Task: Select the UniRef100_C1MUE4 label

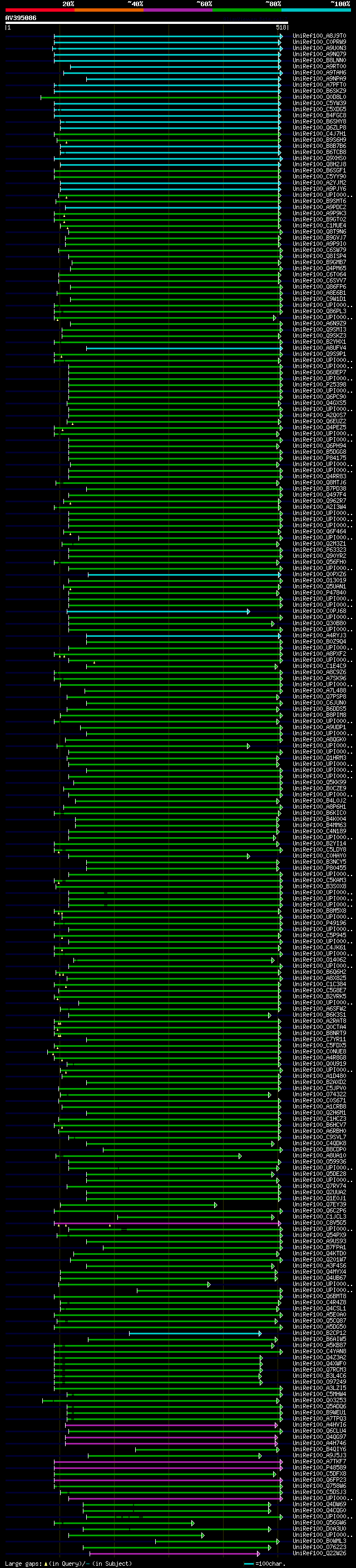Action: [x=319, y=225]
